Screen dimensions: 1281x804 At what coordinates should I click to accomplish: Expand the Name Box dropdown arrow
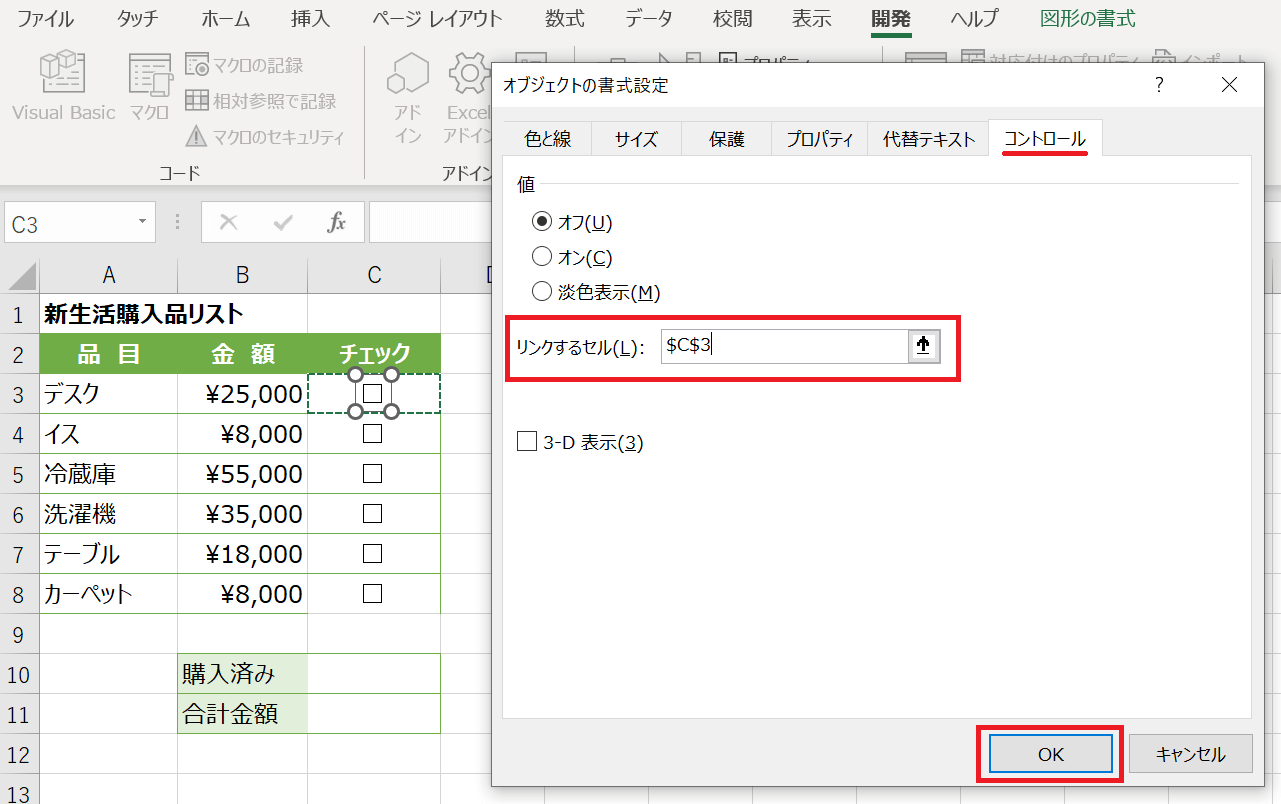(143, 222)
